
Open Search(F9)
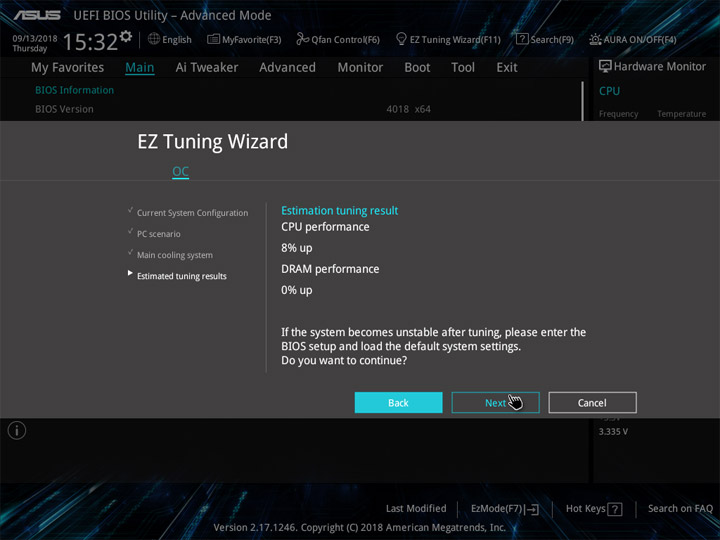(545, 39)
